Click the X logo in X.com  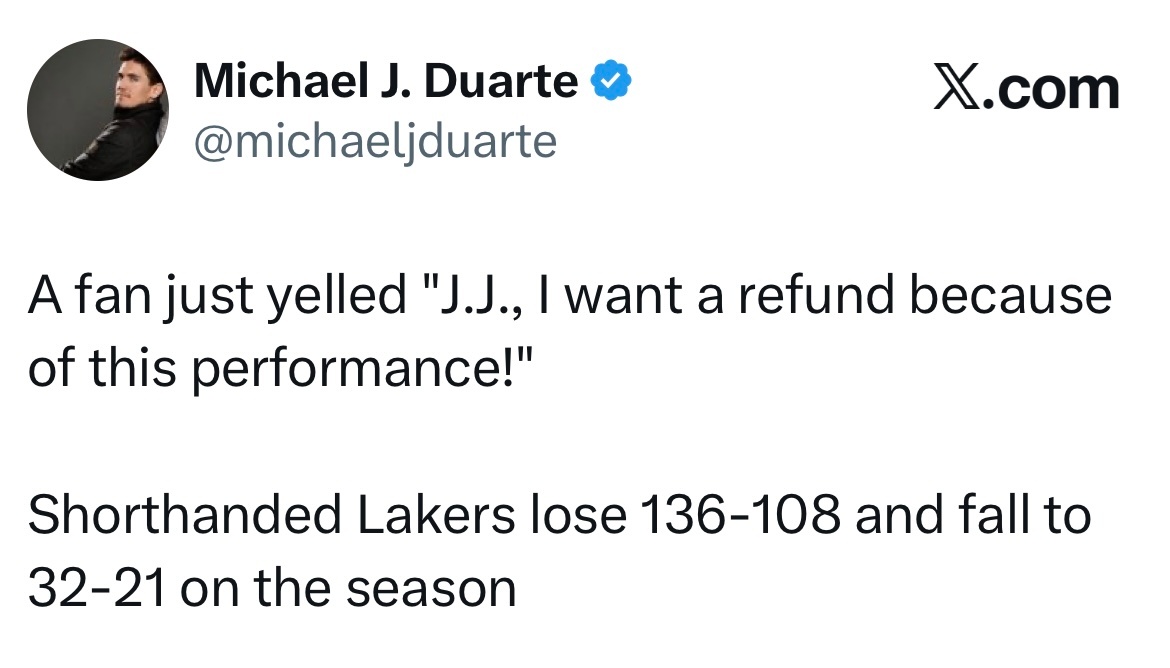[x=957, y=89]
